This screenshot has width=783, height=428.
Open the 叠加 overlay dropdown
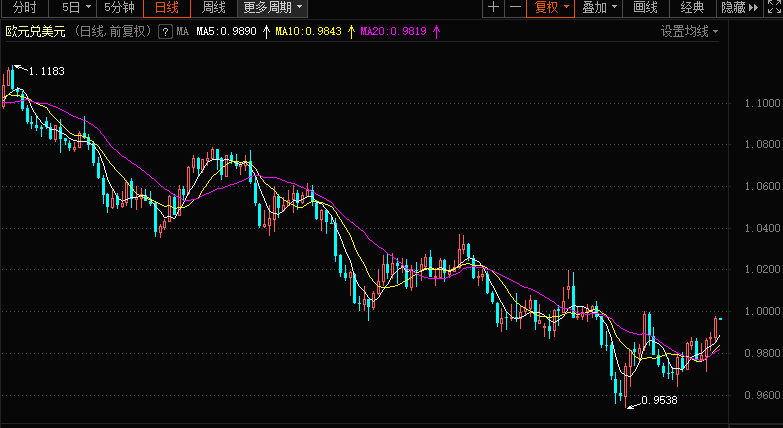point(599,7)
